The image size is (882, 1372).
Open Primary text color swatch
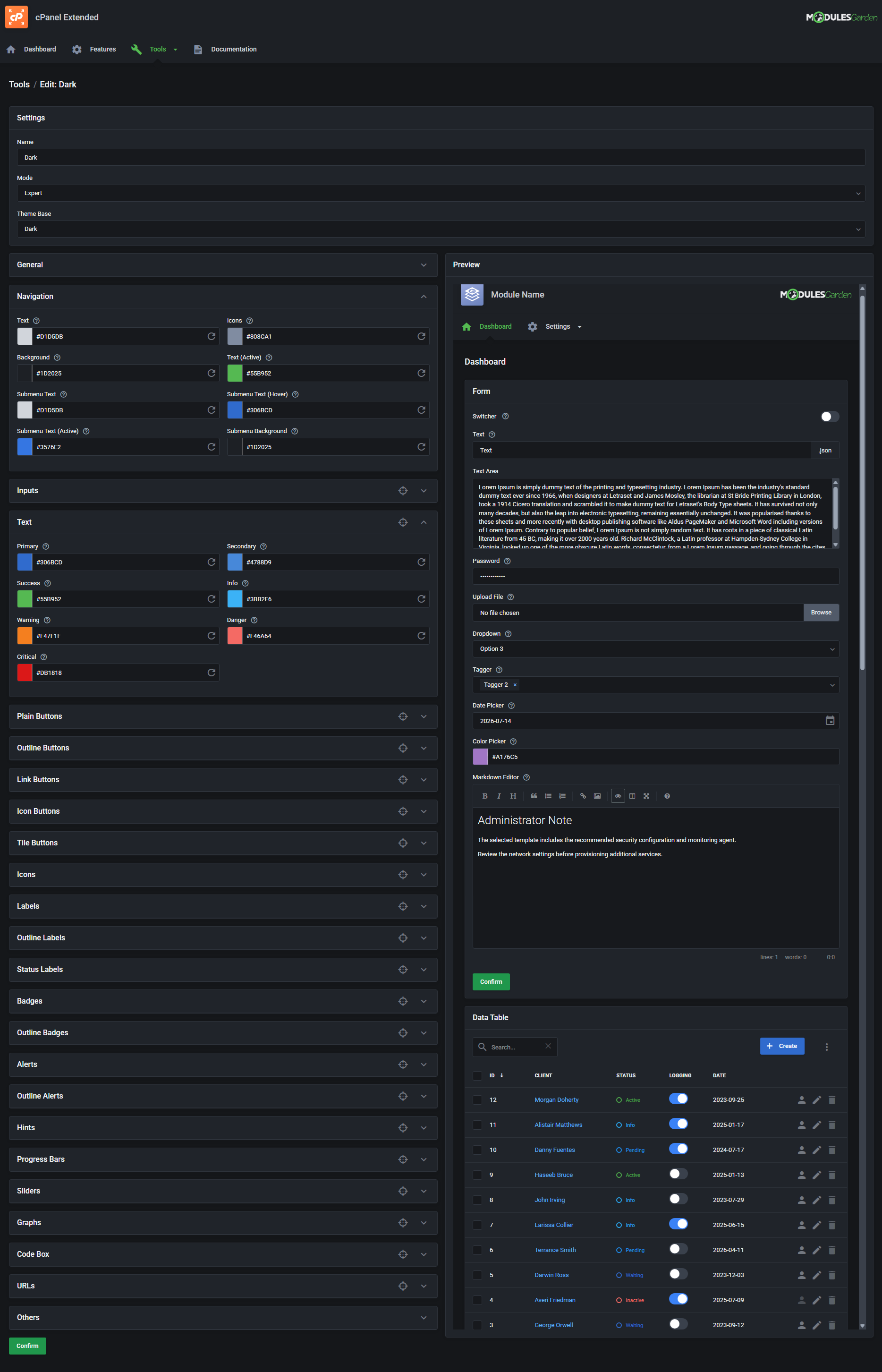pyautogui.click(x=25, y=562)
